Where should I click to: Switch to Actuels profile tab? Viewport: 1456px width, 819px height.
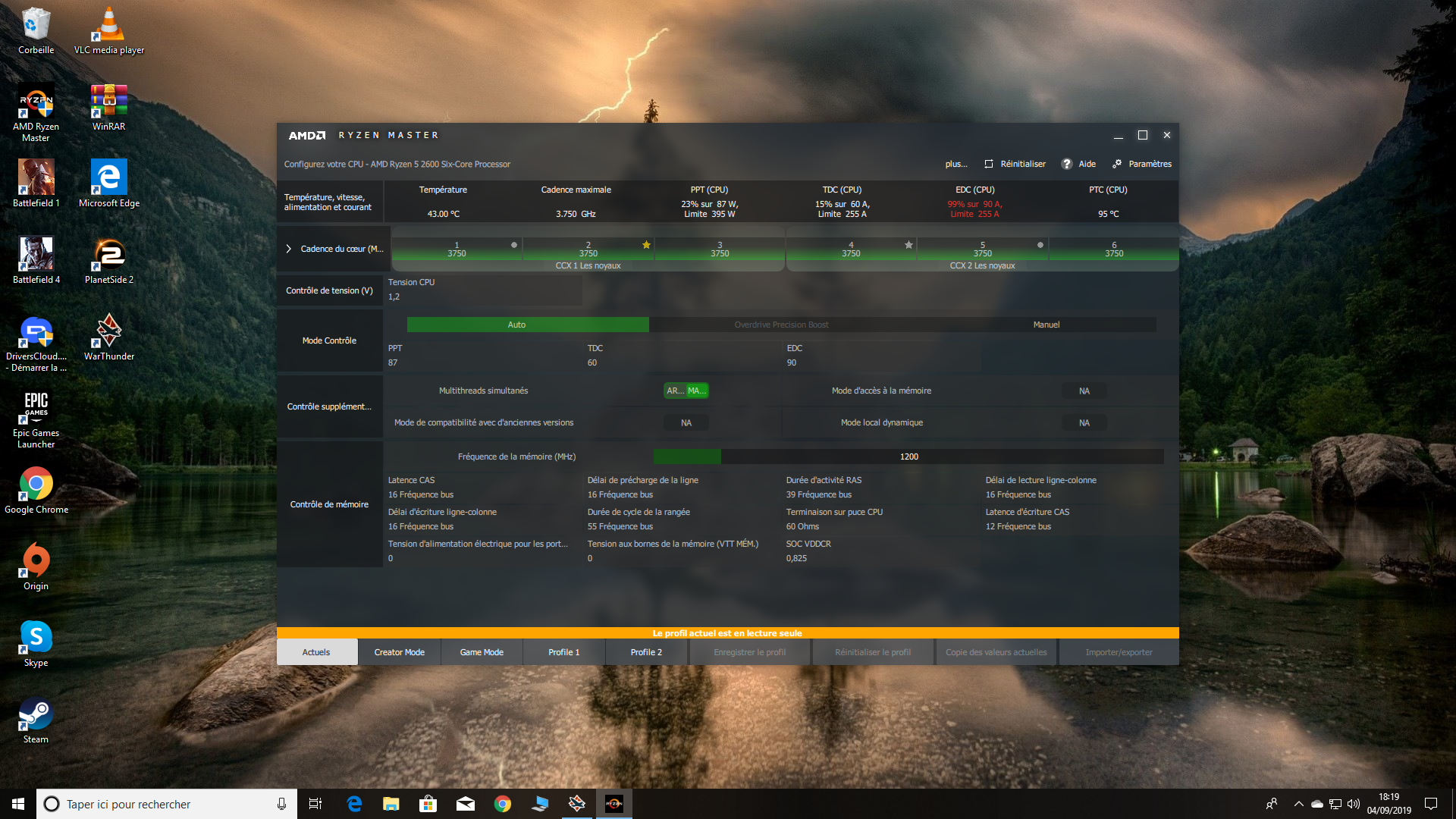[317, 652]
